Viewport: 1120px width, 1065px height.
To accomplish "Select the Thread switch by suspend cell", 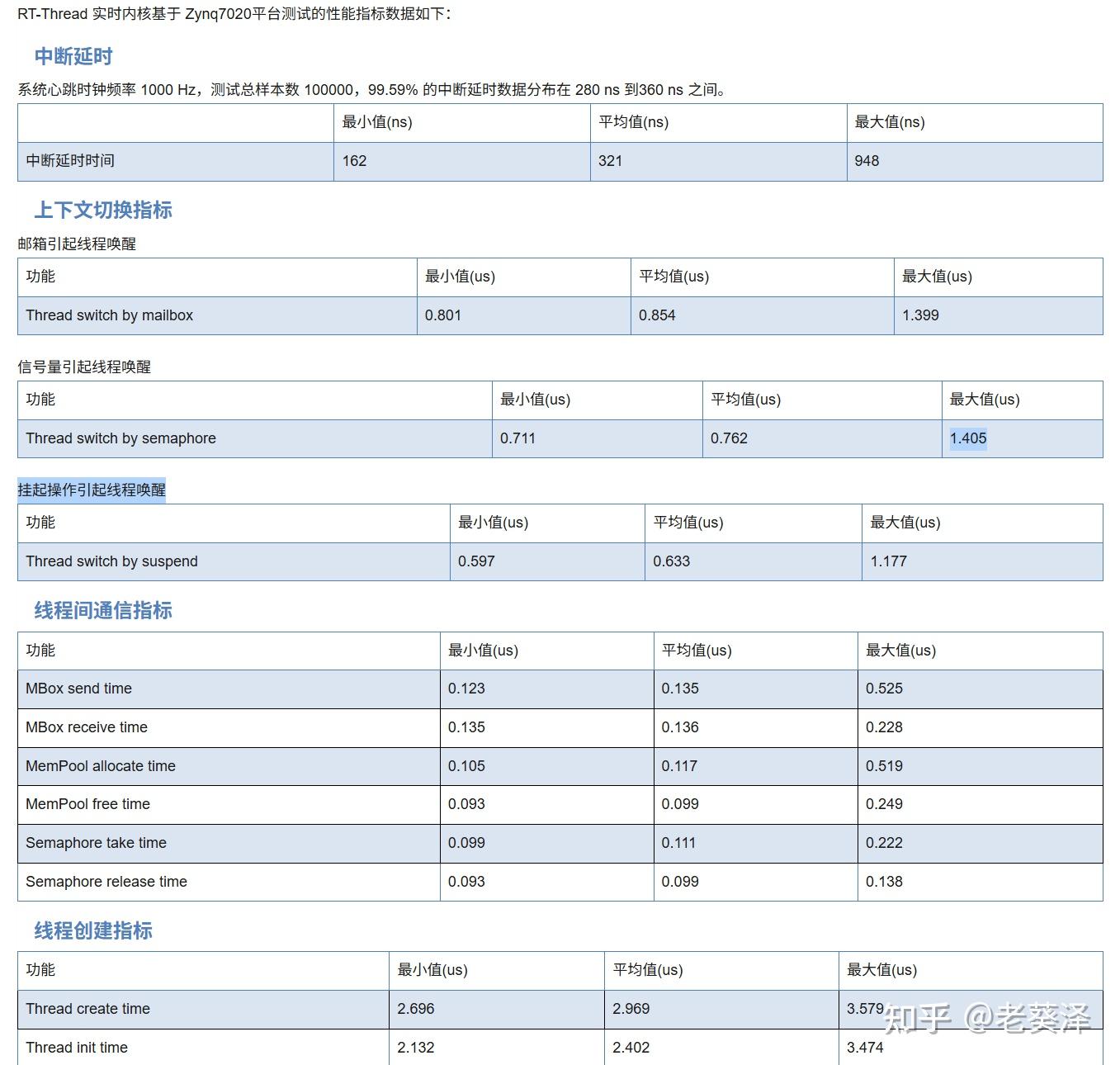I will click(111, 561).
